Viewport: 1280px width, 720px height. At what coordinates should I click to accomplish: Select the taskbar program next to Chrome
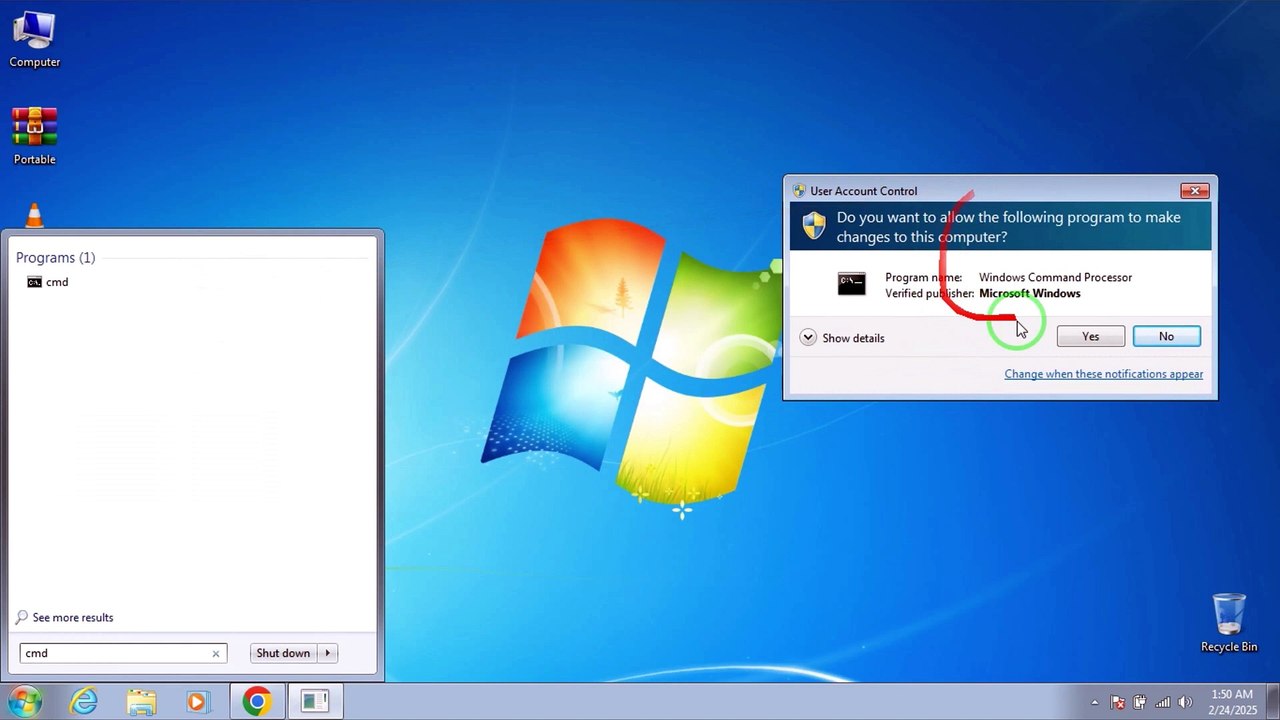coord(315,702)
